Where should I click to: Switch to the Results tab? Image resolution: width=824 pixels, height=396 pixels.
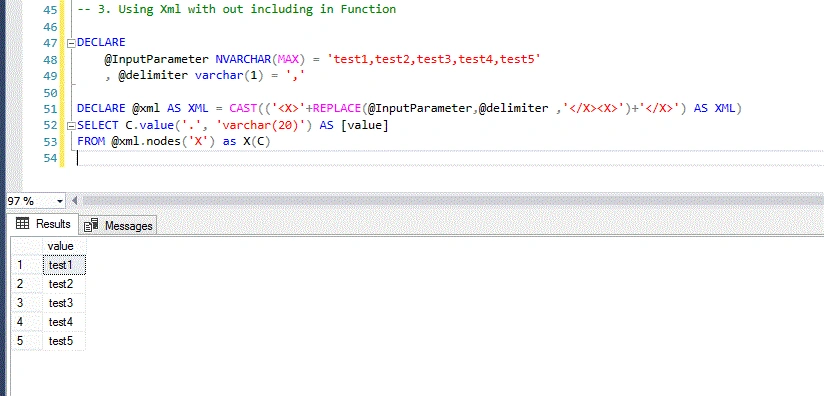click(x=44, y=224)
